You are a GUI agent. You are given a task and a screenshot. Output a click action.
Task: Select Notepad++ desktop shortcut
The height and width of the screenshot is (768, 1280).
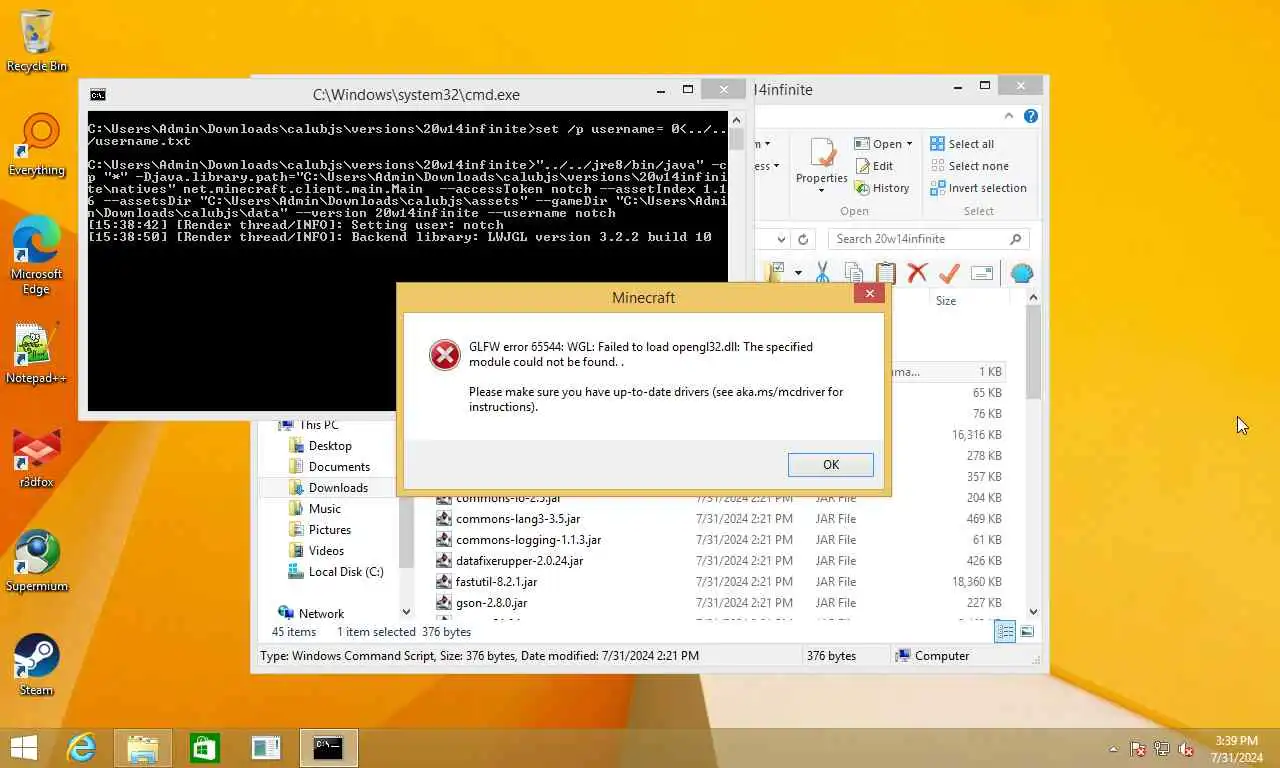point(37,353)
